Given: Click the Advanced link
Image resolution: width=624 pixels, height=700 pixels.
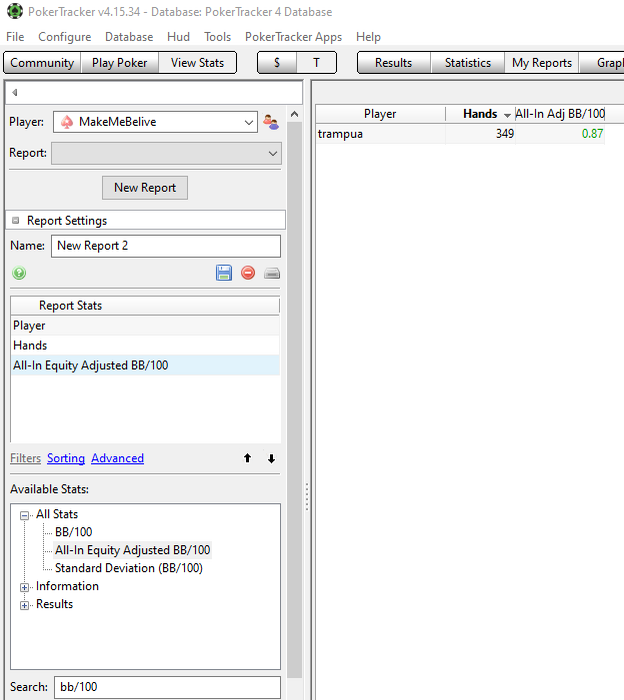Looking at the screenshot, I should point(117,458).
